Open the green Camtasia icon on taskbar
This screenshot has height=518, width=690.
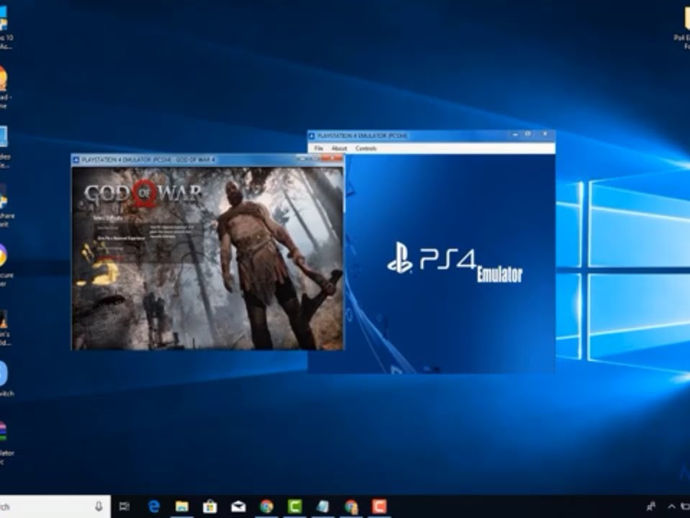pyautogui.click(x=294, y=507)
